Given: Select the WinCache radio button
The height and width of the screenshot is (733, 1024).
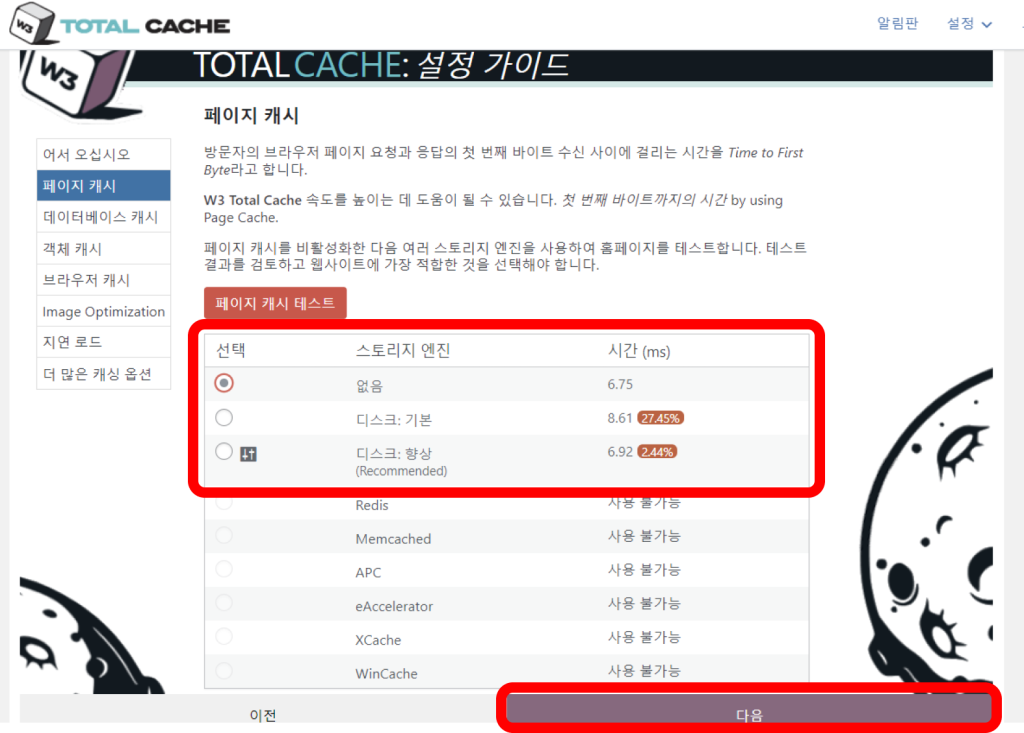Looking at the screenshot, I should 224,670.
